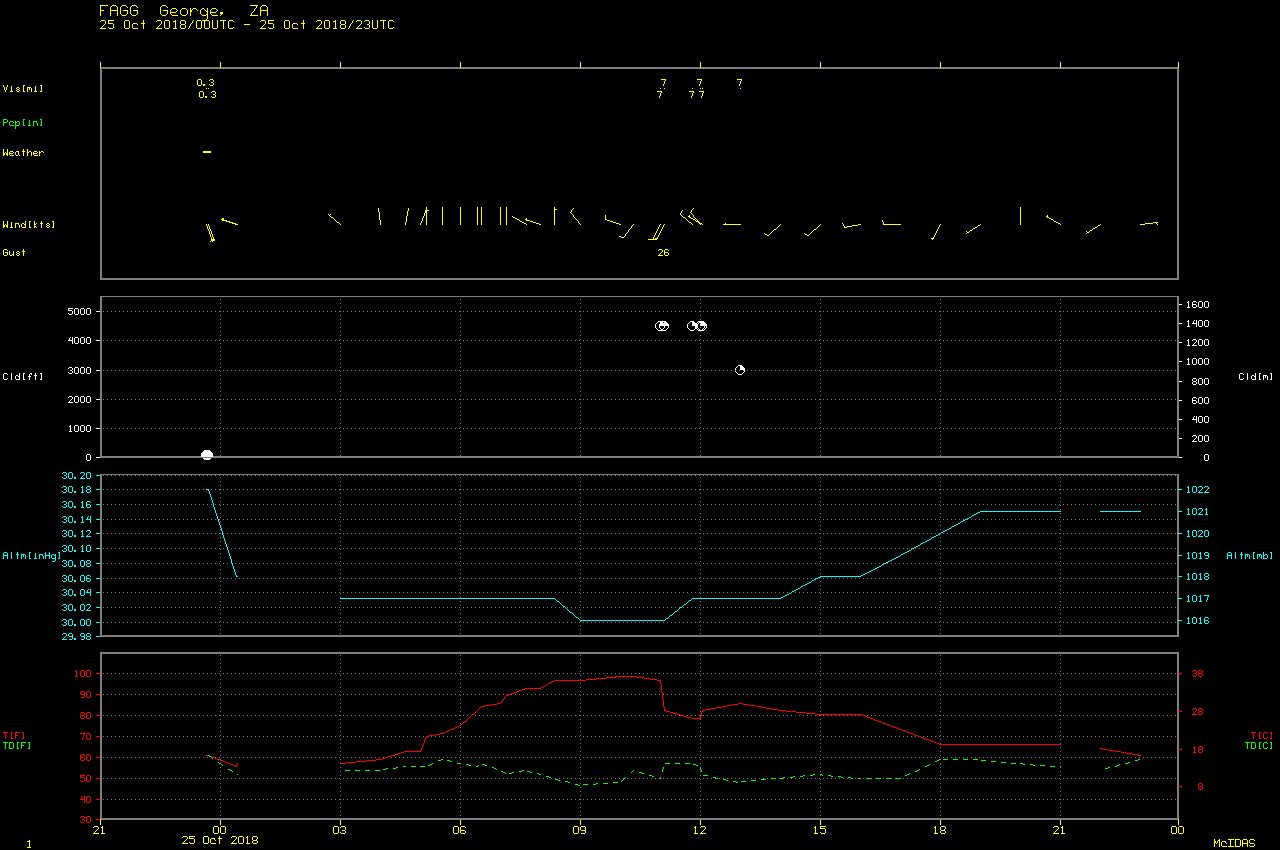Viewport: 1280px width, 850px height.
Task: Click the '03' hour label on time axis
Action: [340, 829]
